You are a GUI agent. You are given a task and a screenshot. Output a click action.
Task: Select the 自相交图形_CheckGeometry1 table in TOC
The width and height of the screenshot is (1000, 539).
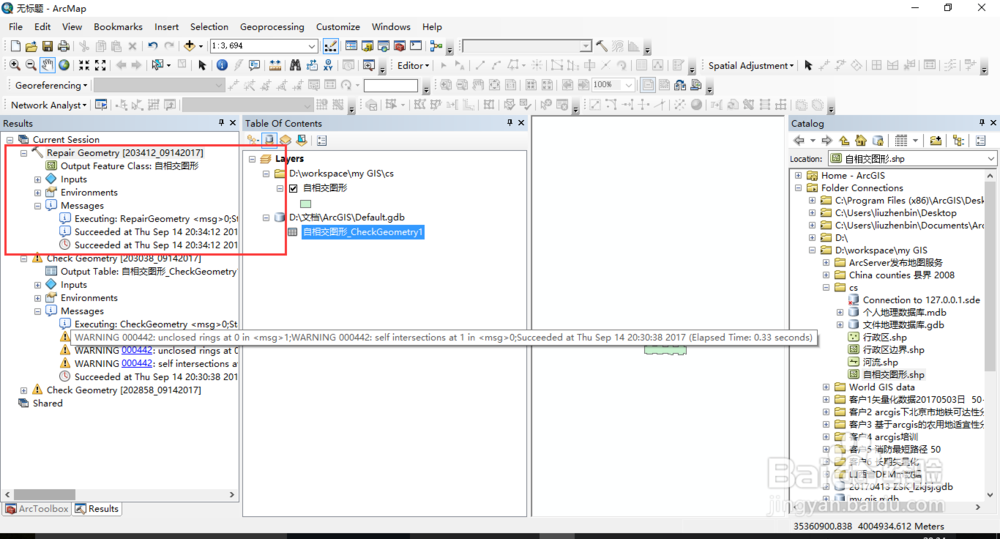(x=363, y=232)
